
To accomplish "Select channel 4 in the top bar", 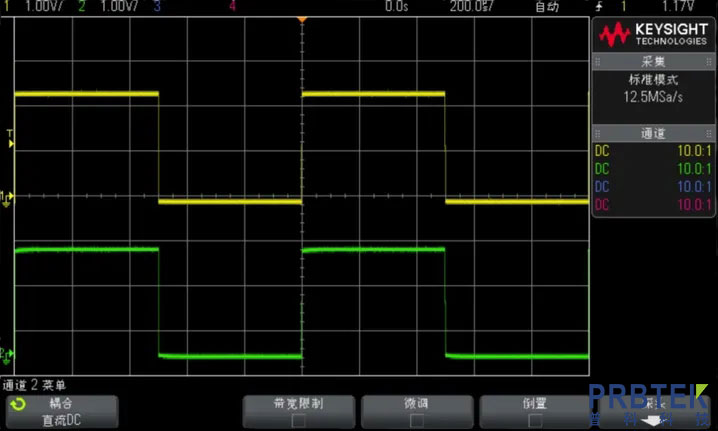I will 233,6.
